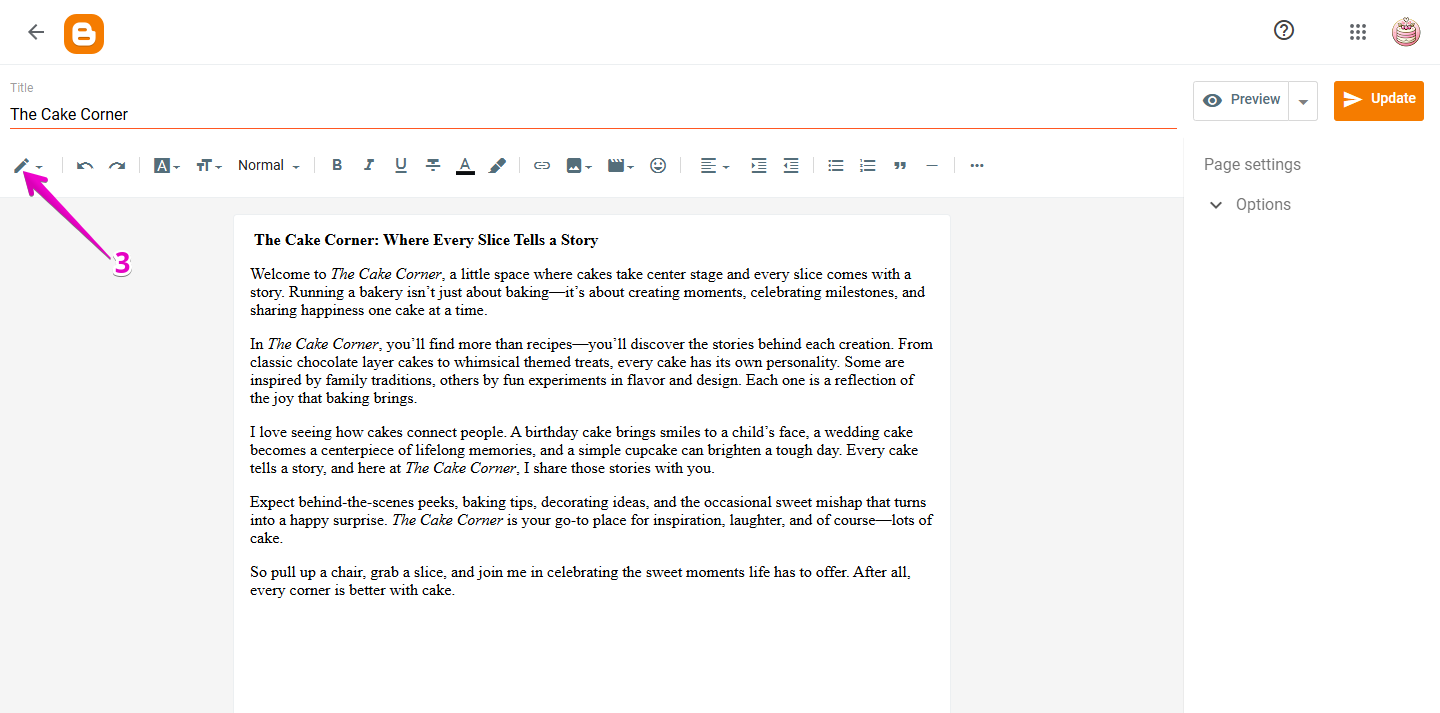Insert an image into the post
This screenshot has height=713, width=1440.
click(x=574, y=165)
